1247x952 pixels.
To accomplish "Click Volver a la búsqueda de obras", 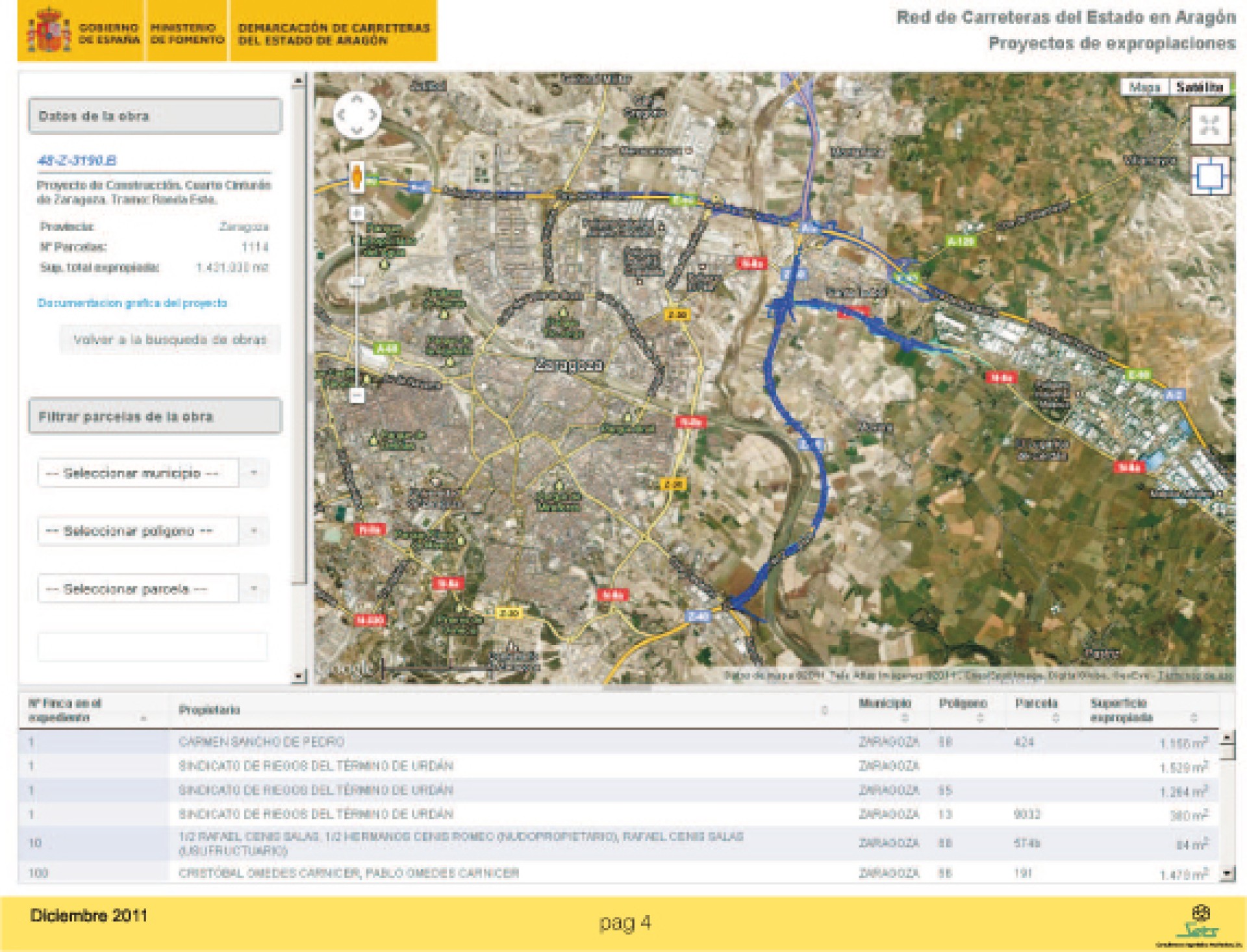I will point(170,340).
